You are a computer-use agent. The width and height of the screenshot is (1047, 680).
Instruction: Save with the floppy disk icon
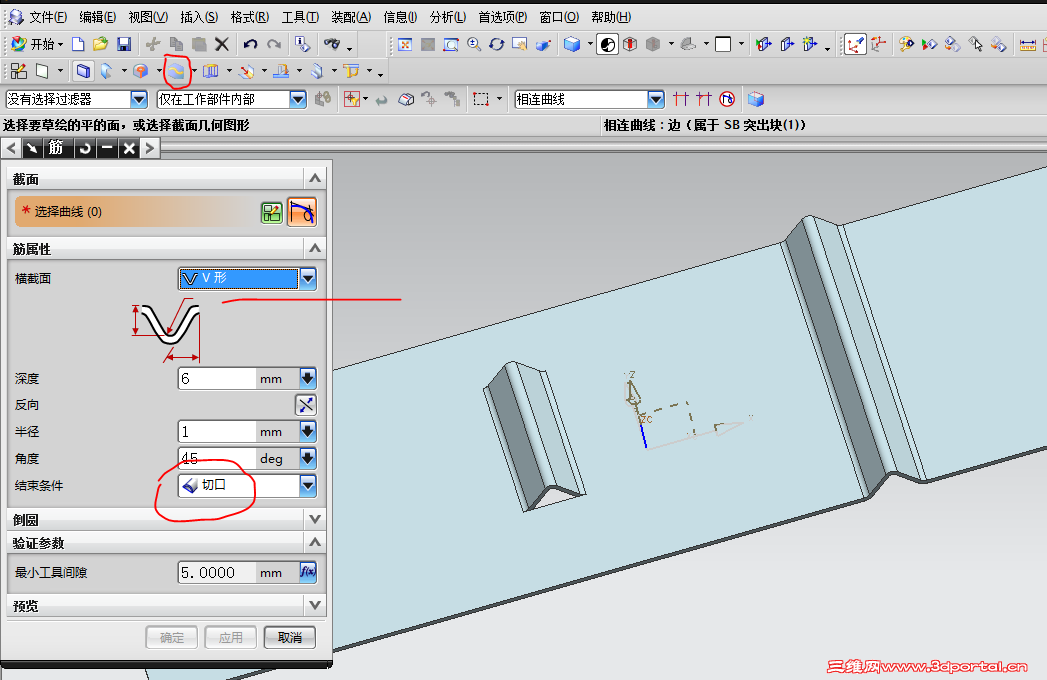pos(124,44)
